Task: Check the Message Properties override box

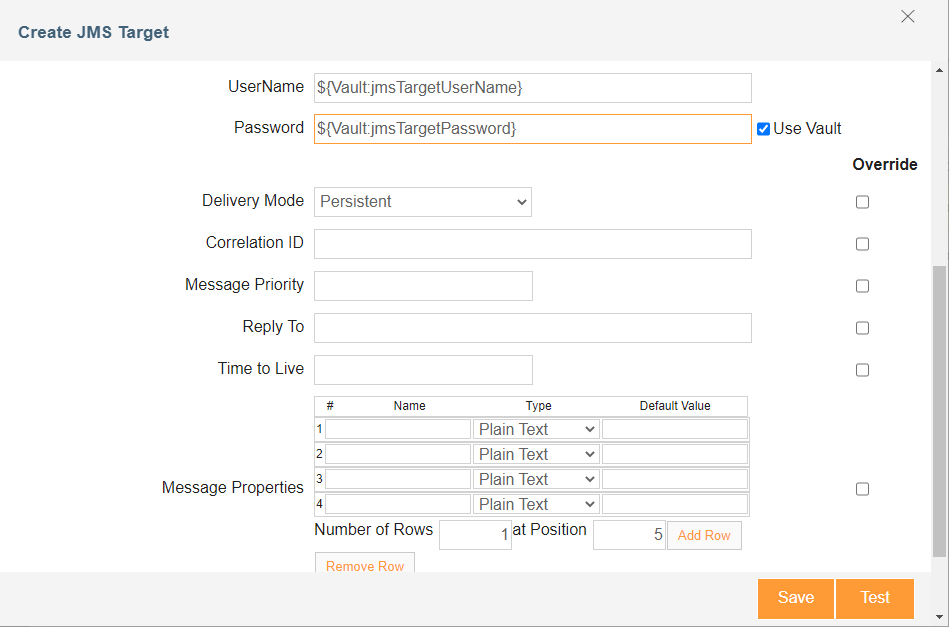Action: [x=862, y=489]
